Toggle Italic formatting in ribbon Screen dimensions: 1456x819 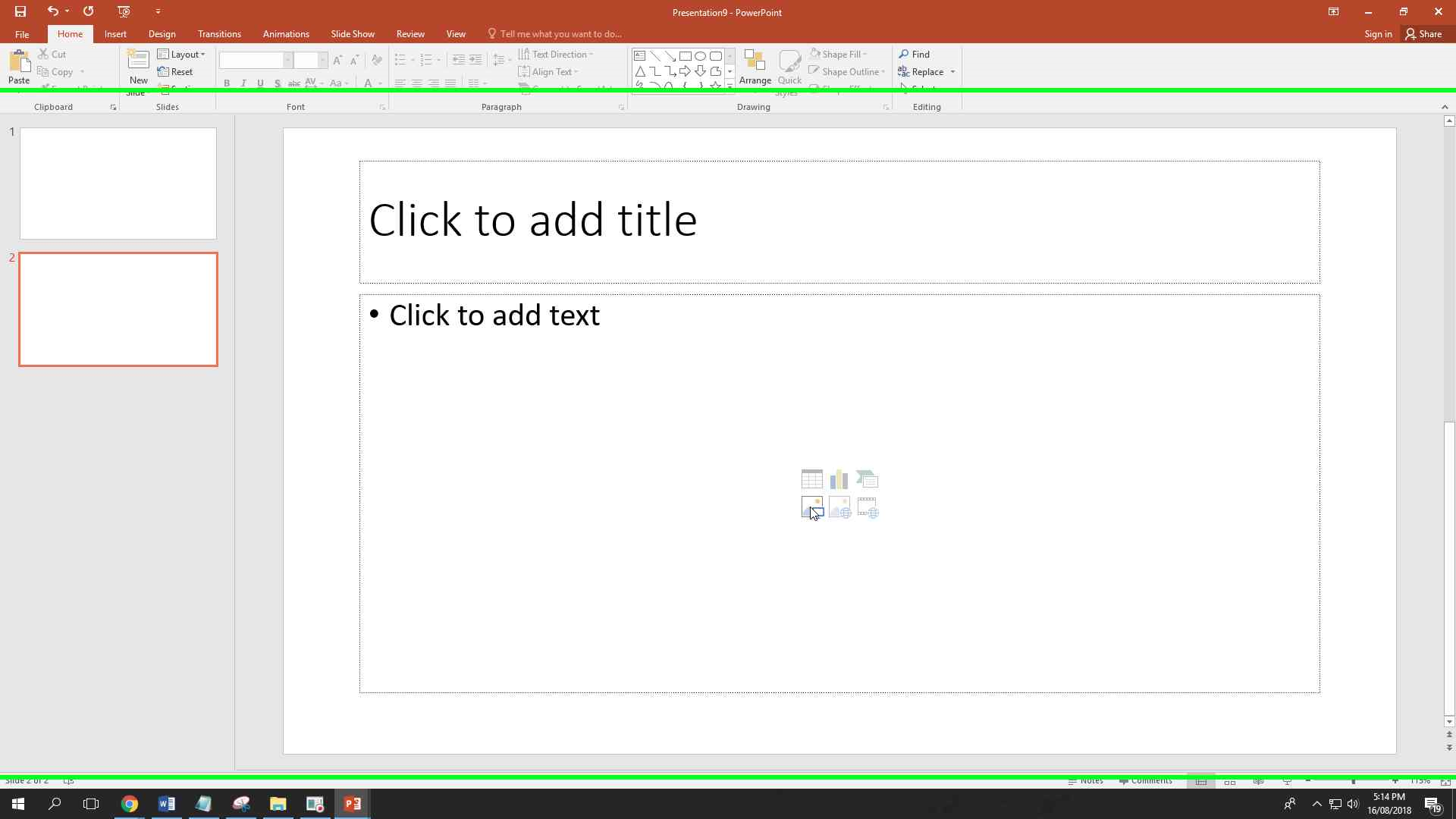point(243,84)
